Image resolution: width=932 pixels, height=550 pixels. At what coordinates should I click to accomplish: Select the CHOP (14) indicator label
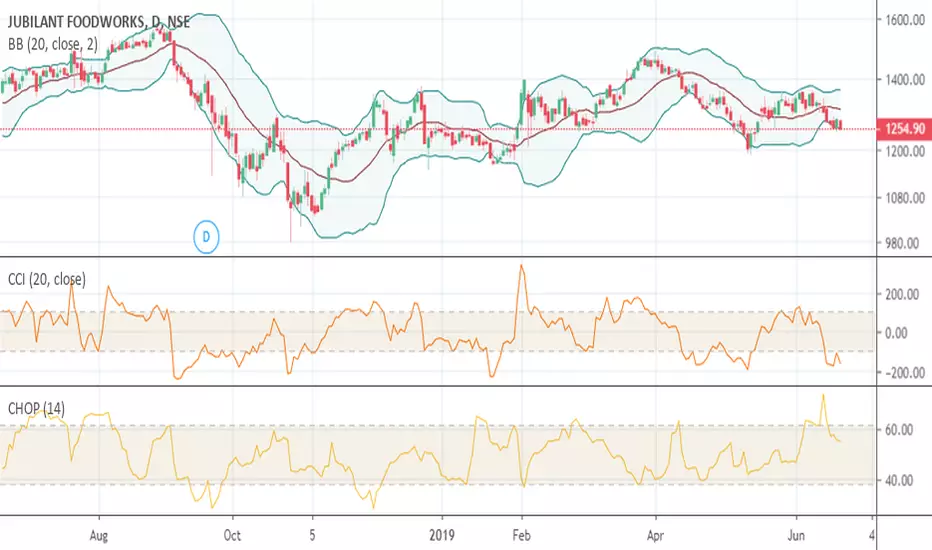click(x=36, y=408)
